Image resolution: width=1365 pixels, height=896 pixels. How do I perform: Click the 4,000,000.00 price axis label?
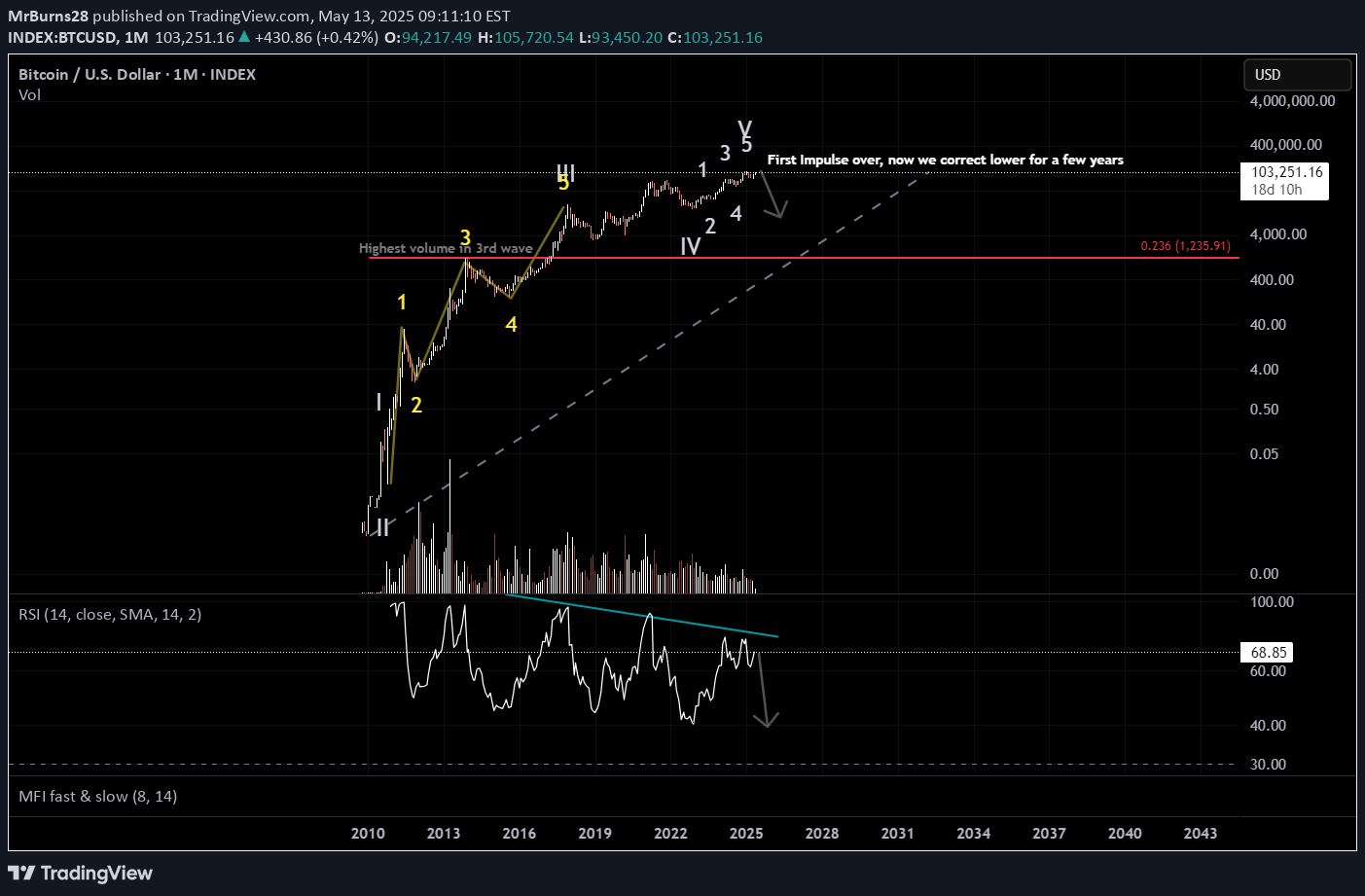tap(1292, 100)
